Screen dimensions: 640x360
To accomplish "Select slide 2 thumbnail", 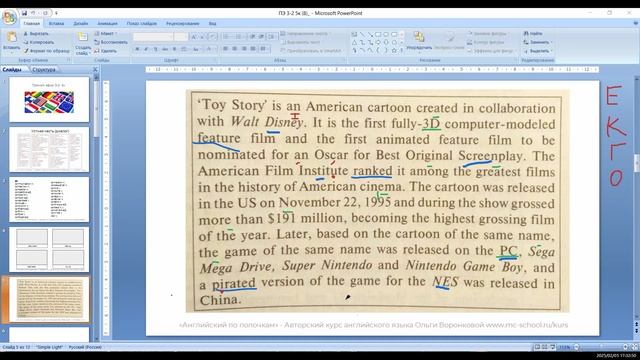I will click(x=49, y=149).
